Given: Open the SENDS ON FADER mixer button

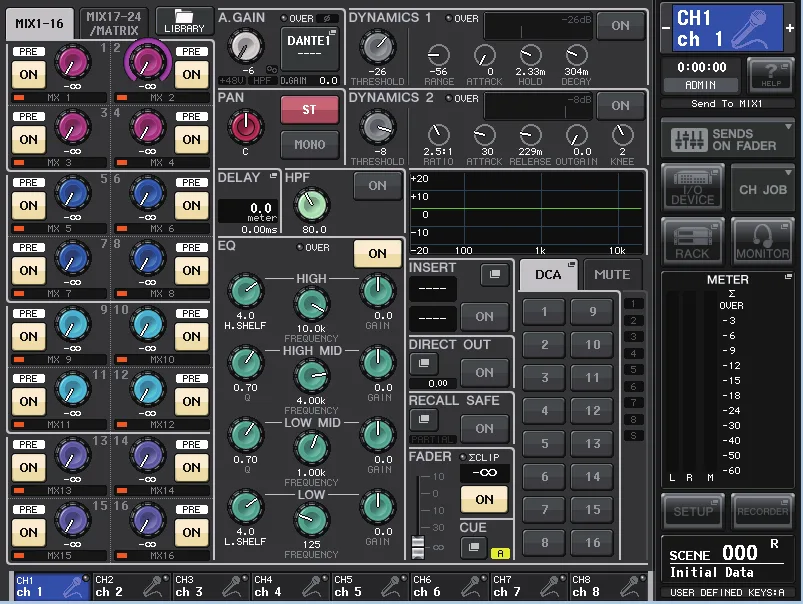Looking at the screenshot, I should pyautogui.click(x=727, y=139).
